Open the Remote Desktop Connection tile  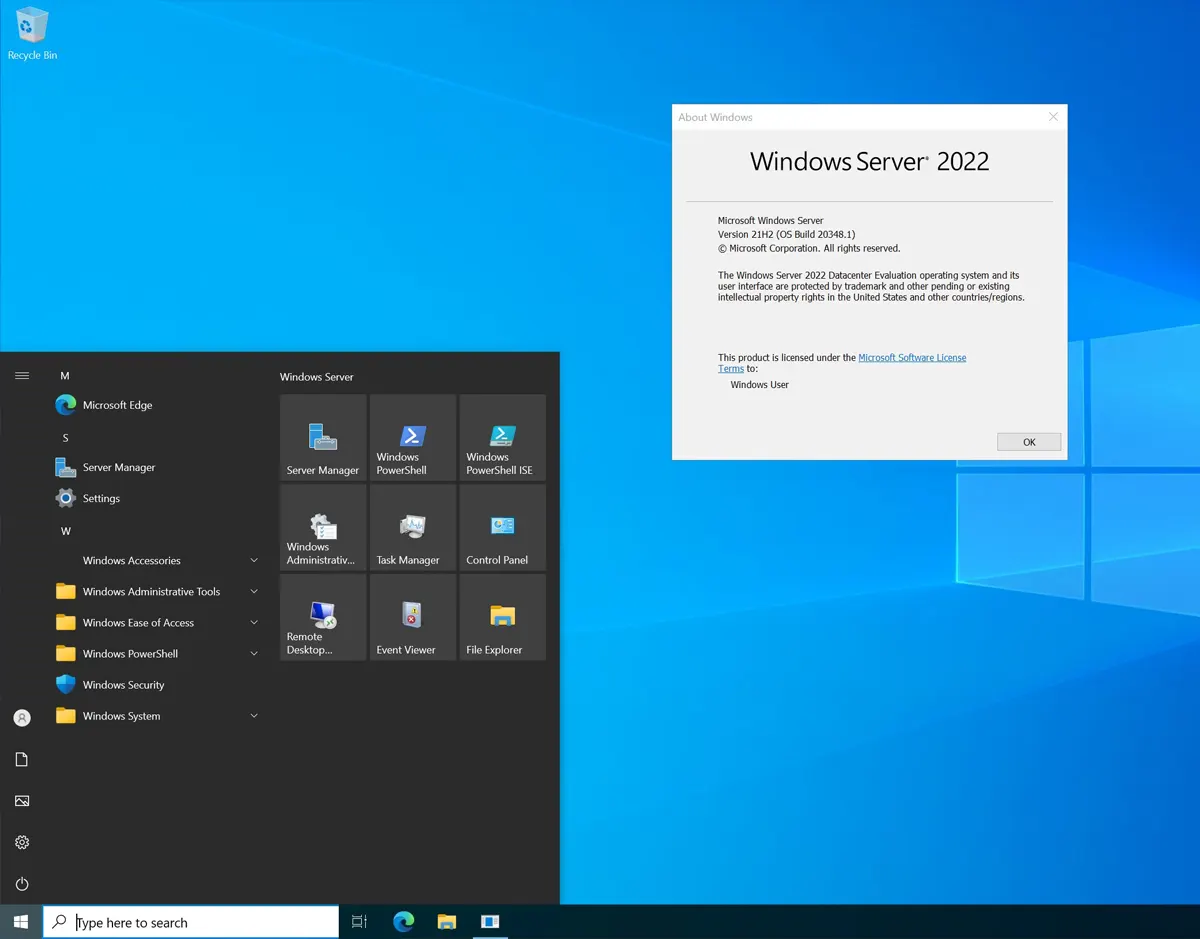(x=323, y=617)
